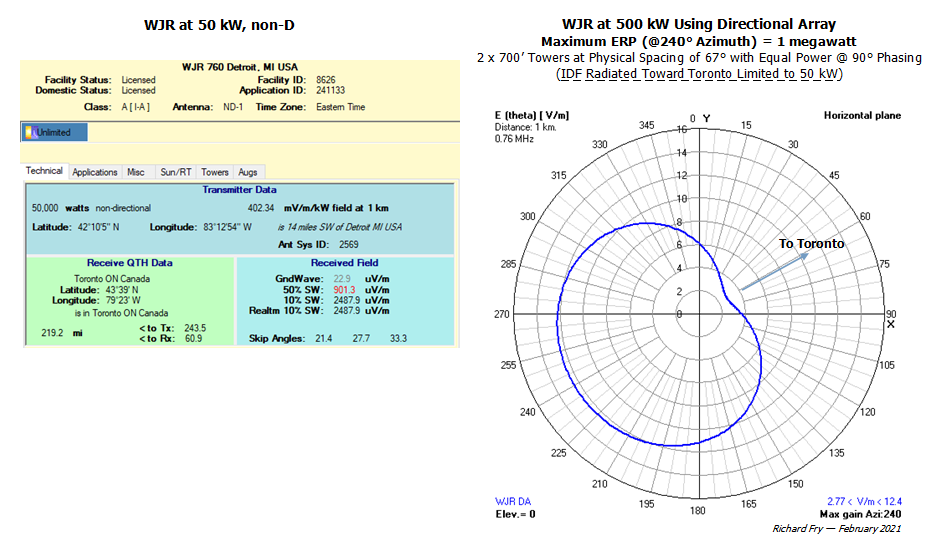
Task: Click the Facility Status value Licensed
Action: (x=138, y=80)
